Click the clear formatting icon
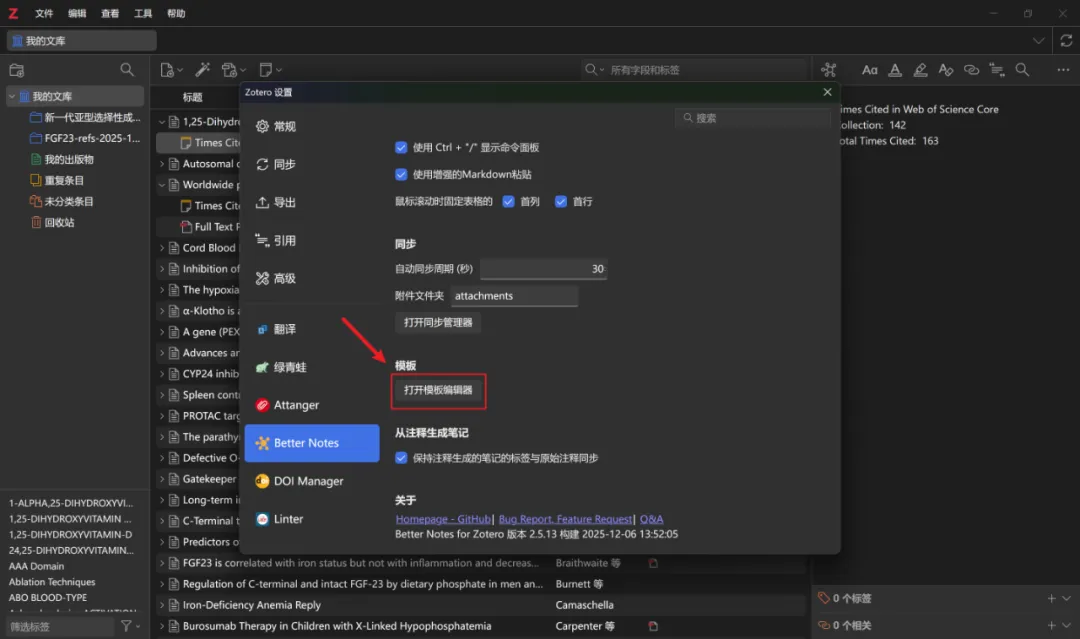The image size is (1080, 639). coord(946,70)
